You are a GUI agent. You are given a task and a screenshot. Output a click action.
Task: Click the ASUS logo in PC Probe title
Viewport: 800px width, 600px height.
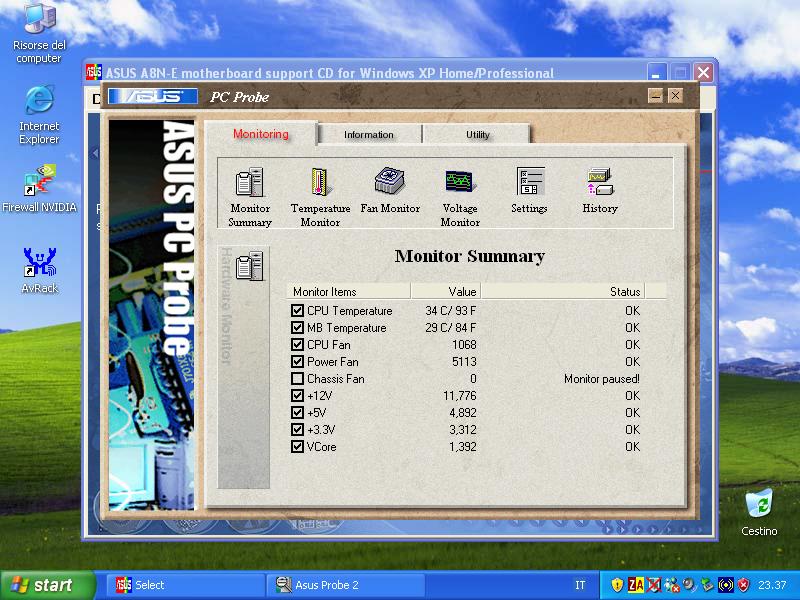pyautogui.click(x=153, y=96)
